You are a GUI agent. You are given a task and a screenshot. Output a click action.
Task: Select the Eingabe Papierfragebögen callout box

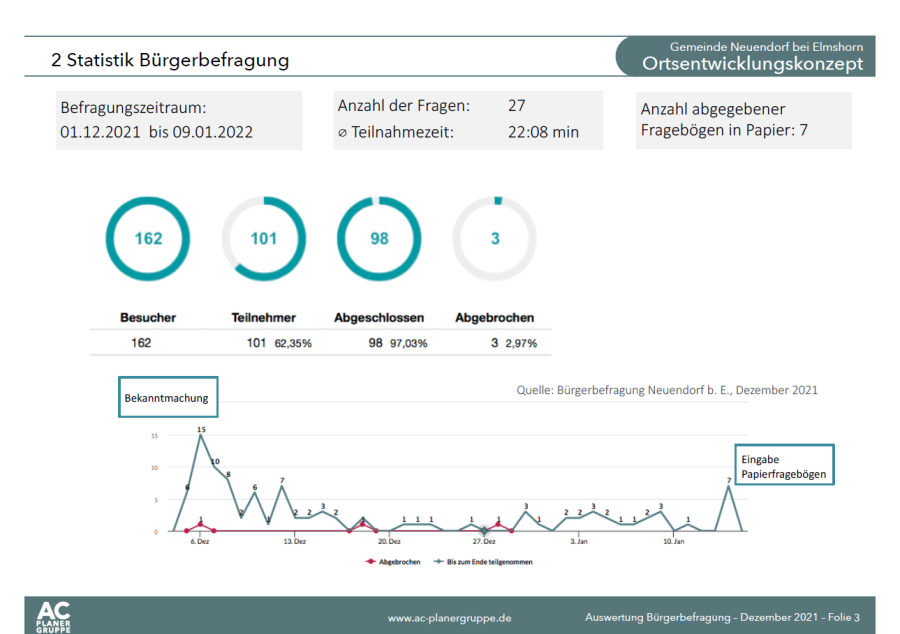(783, 467)
